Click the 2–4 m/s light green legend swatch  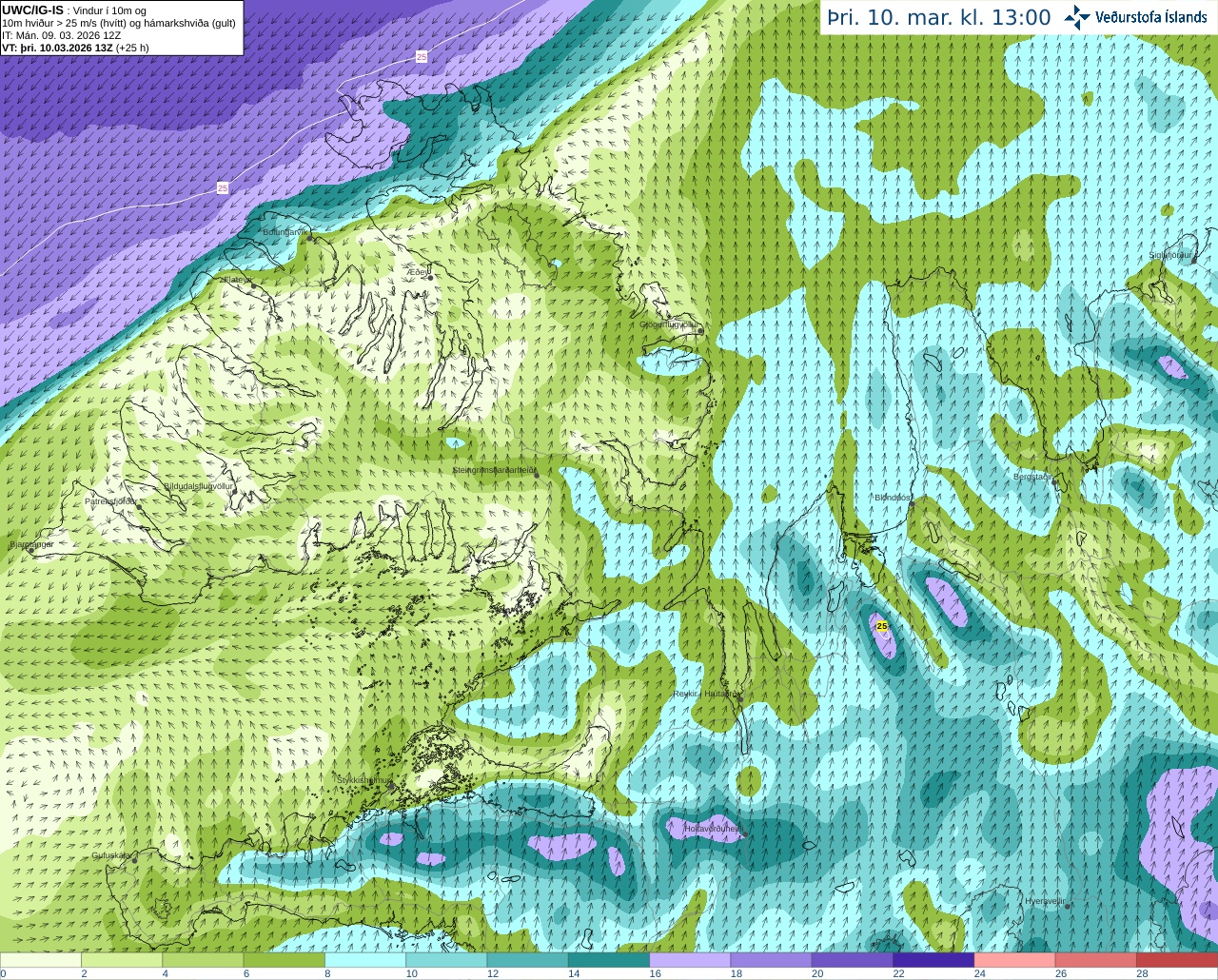[x=122, y=960]
